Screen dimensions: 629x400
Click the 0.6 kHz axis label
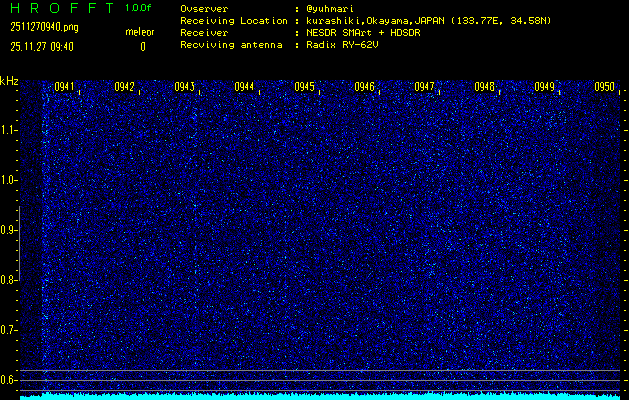[9, 380]
